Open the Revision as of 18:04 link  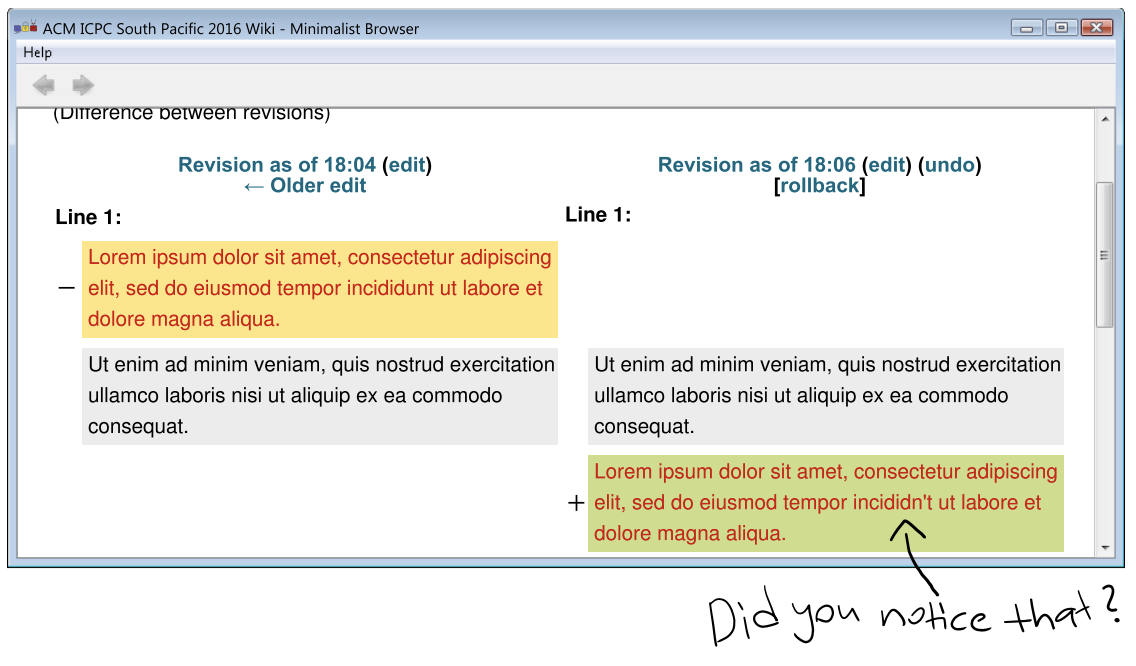tap(276, 165)
